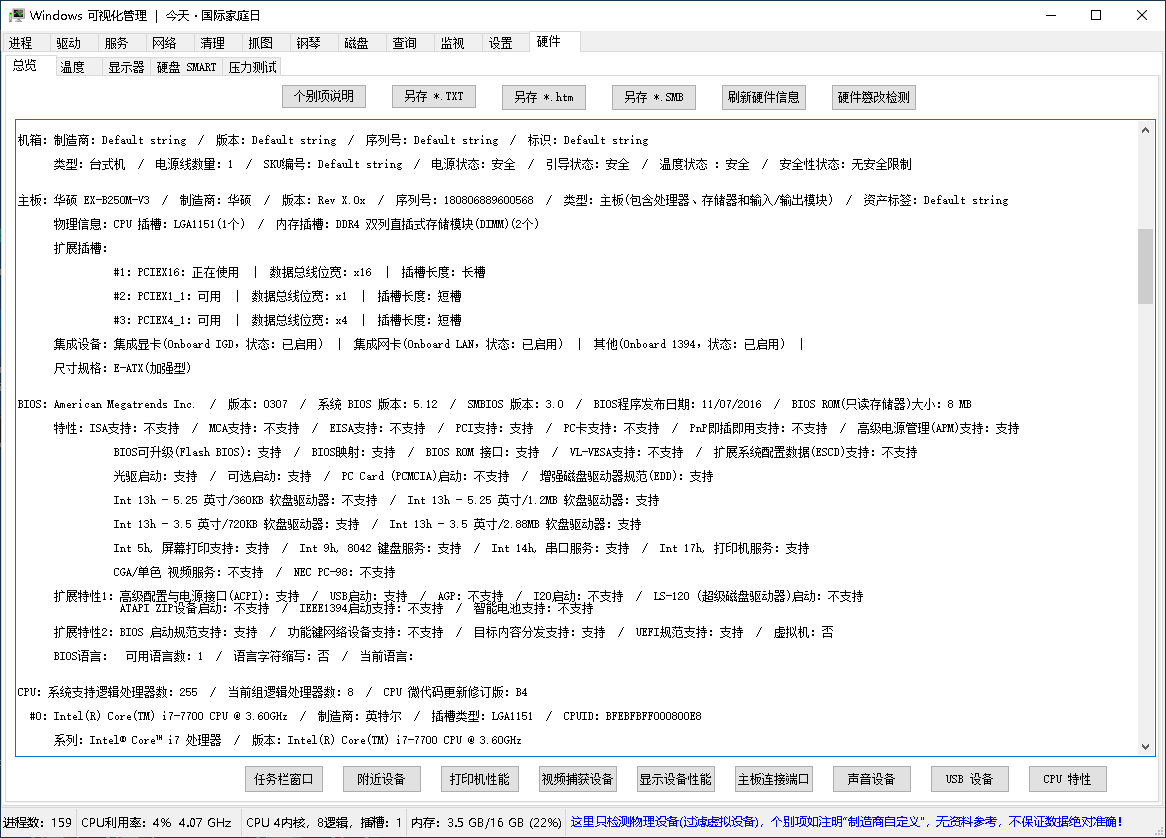Click Intel(R) Core(TM) i7-7700 CPU #0 line
Screen dimensions: 1166x838
tap(158, 716)
